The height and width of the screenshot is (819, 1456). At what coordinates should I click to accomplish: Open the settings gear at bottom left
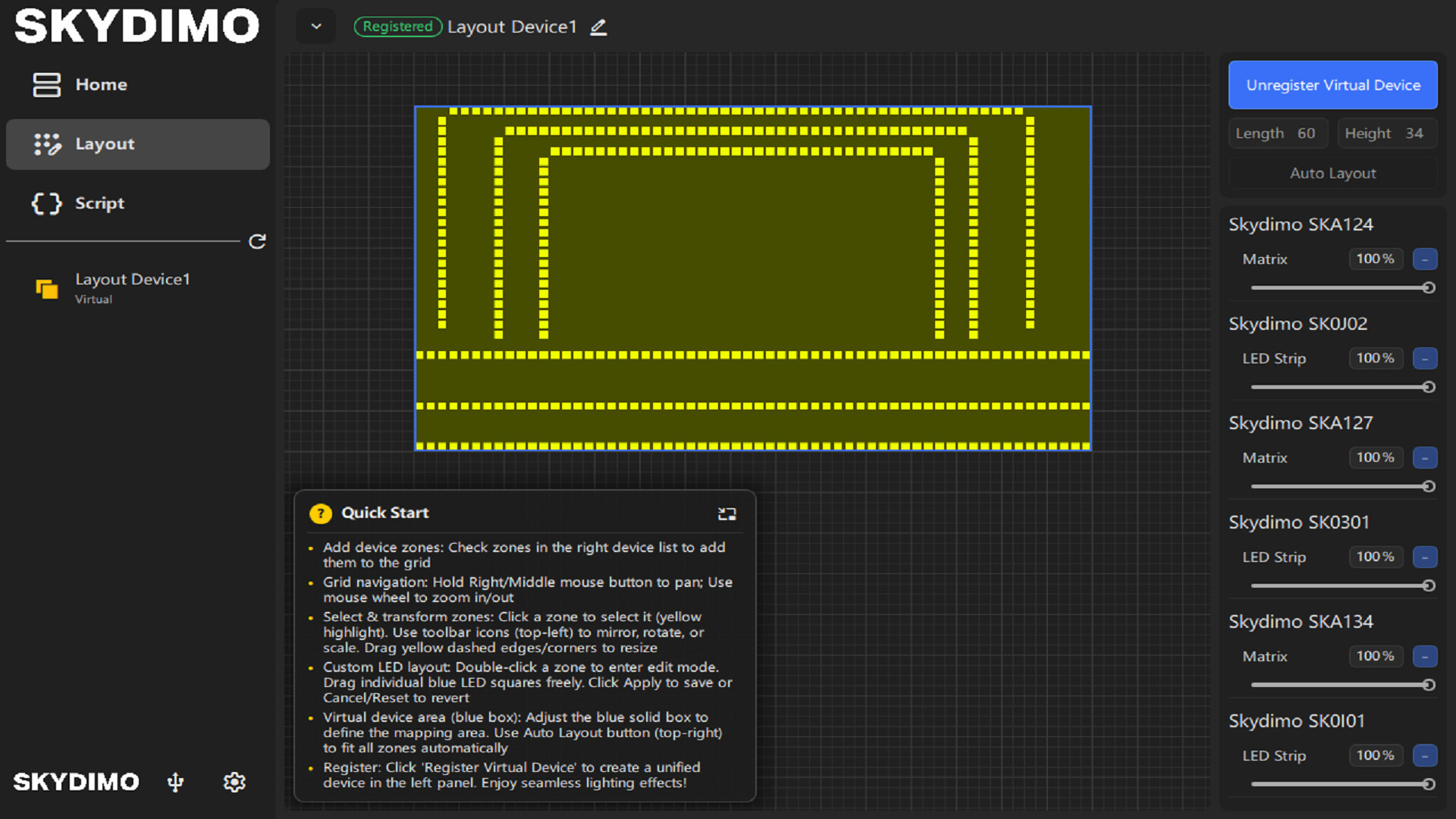[234, 782]
